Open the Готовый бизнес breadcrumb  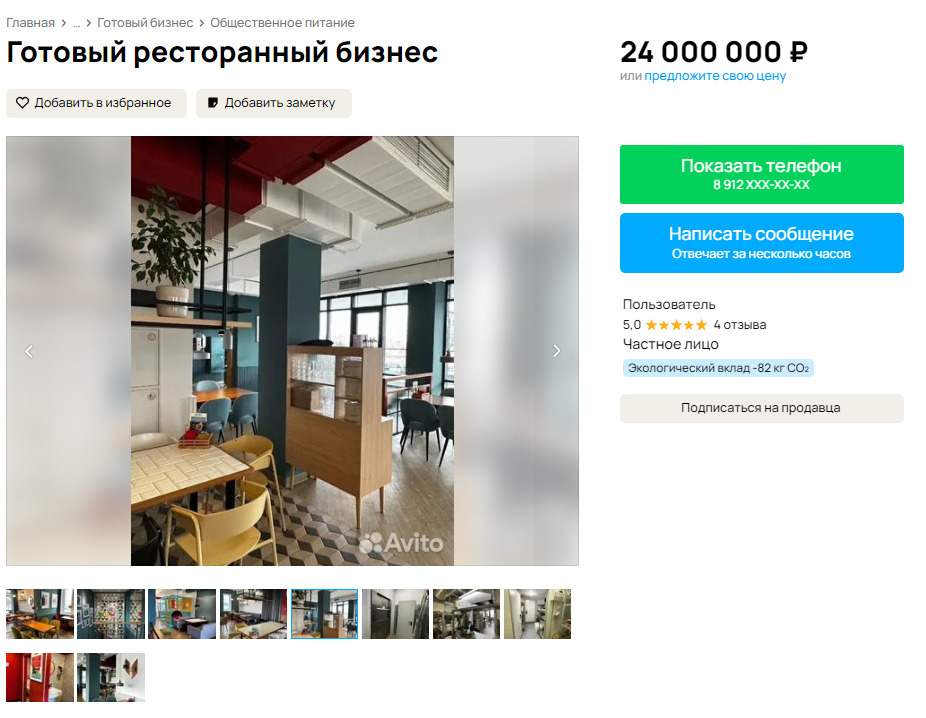145,23
